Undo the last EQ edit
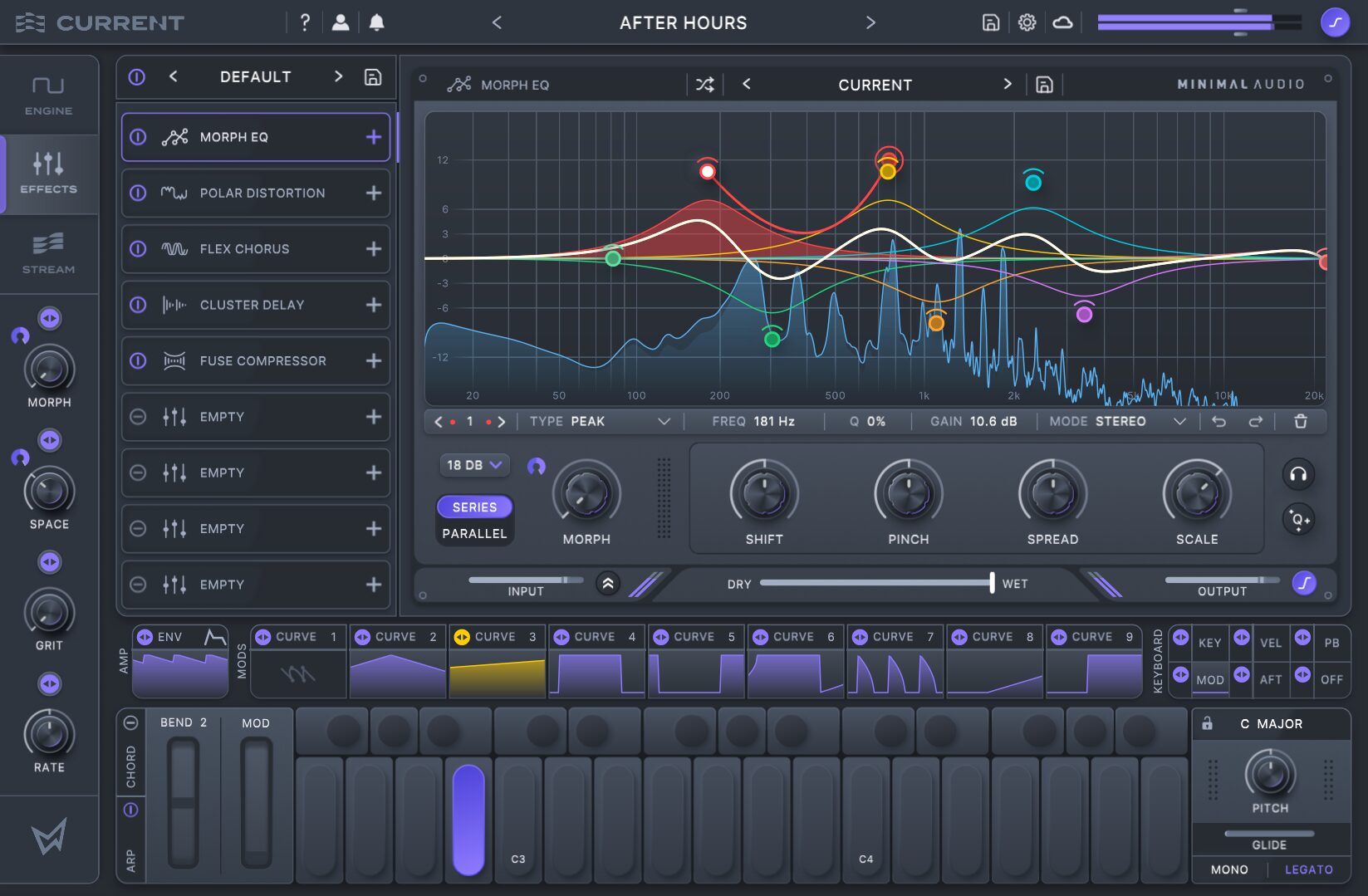This screenshot has width=1368, height=896. pos(1218,421)
